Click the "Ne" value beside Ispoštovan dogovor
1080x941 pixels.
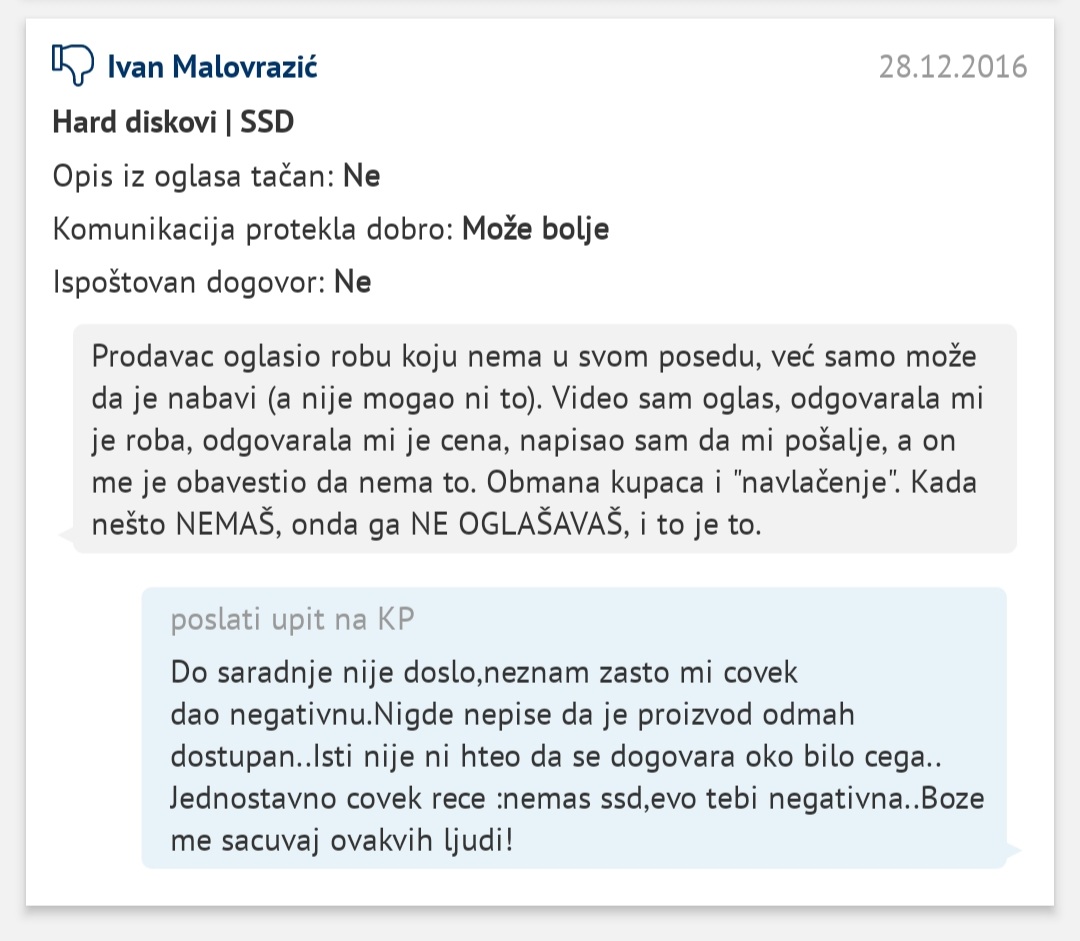(x=352, y=283)
